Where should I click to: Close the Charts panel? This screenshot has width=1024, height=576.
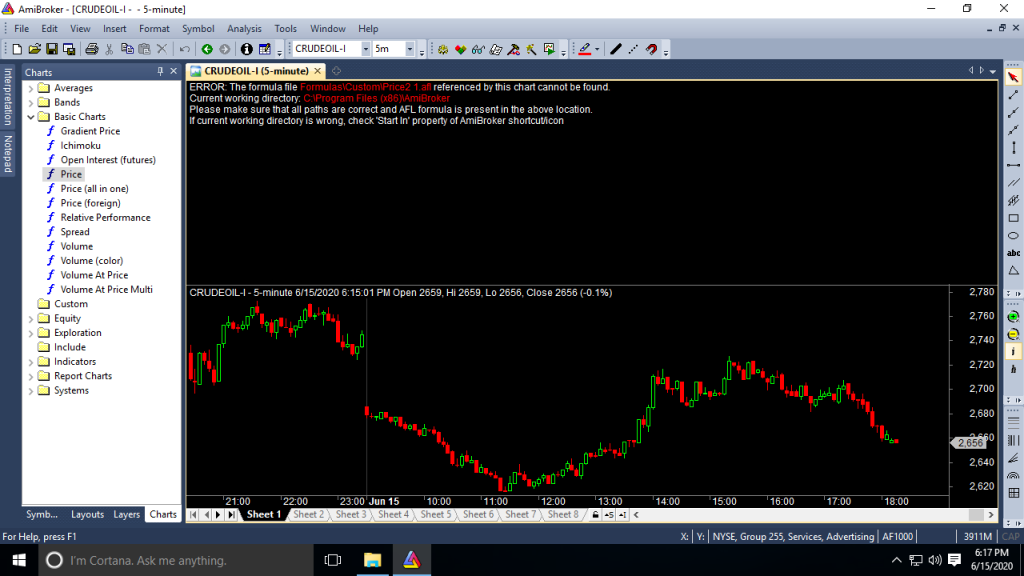(174, 72)
